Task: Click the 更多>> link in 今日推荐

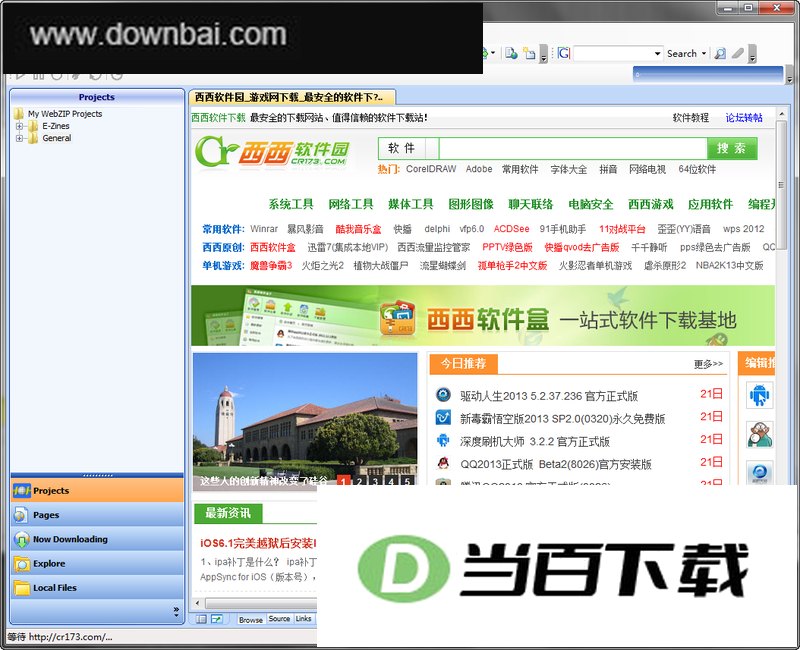Action: tap(708, 364)
